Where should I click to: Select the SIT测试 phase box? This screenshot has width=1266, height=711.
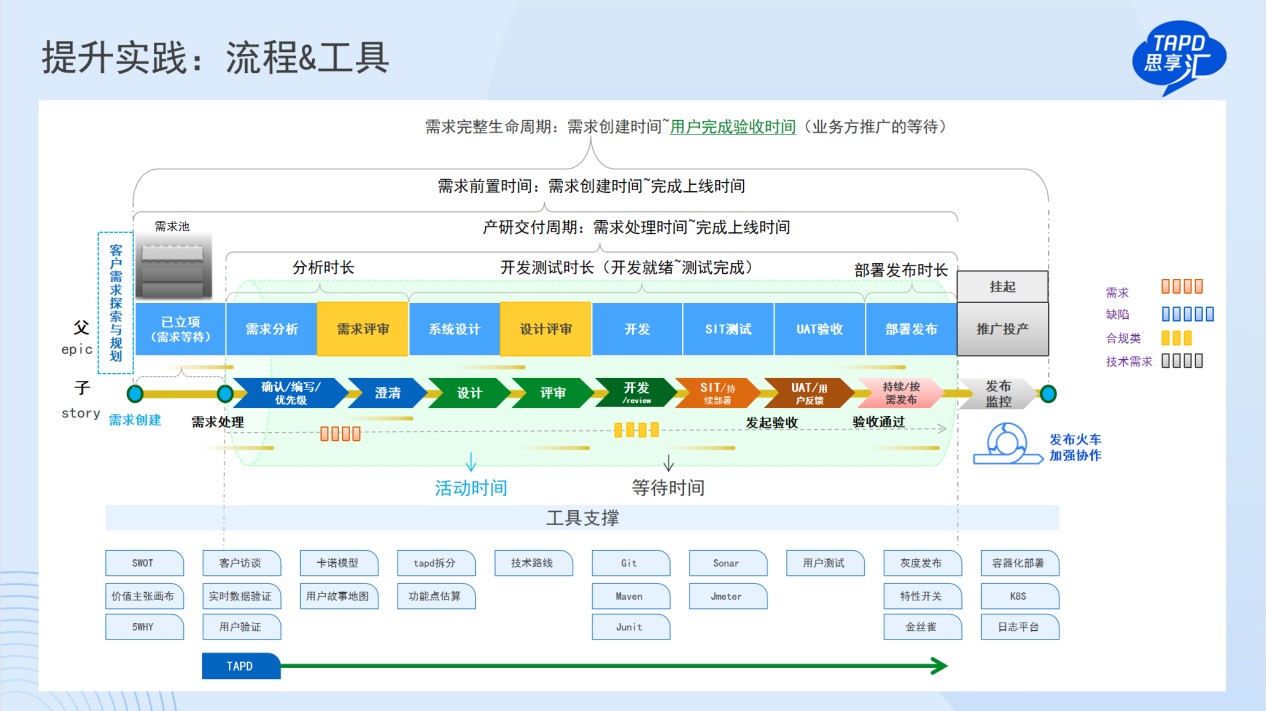[x=728, y=329]
